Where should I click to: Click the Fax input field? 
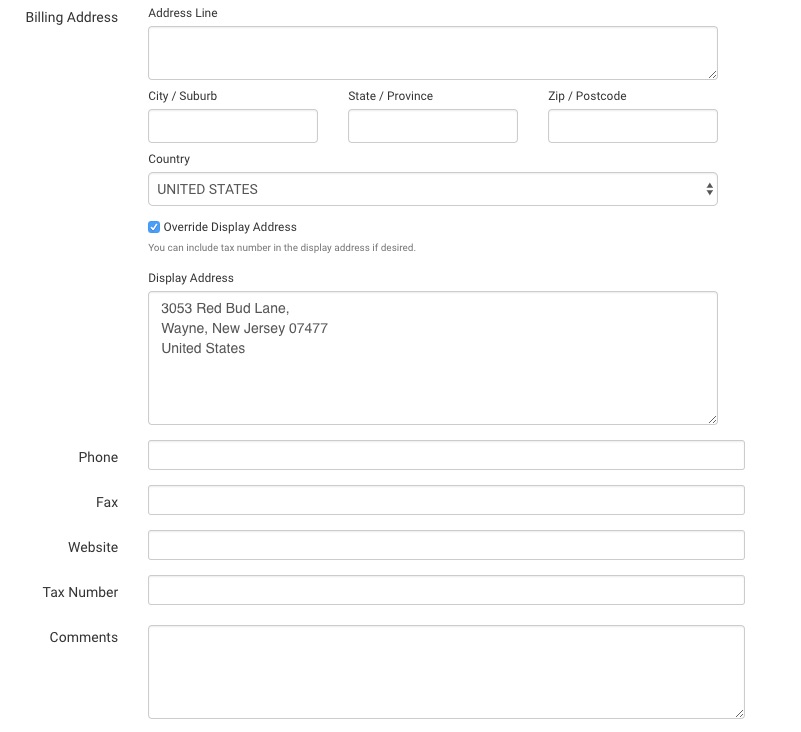(x=446, y=500)
